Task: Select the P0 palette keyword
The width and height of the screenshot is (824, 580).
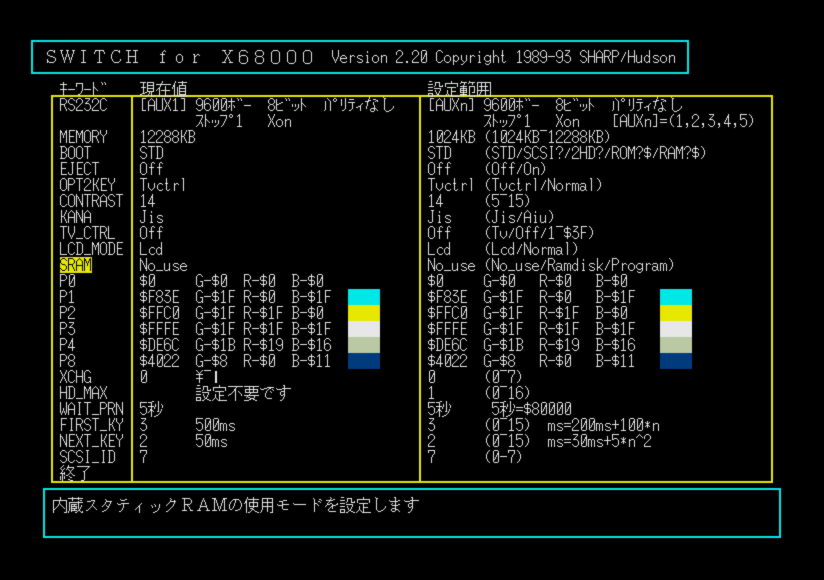Action: point(67,281)
